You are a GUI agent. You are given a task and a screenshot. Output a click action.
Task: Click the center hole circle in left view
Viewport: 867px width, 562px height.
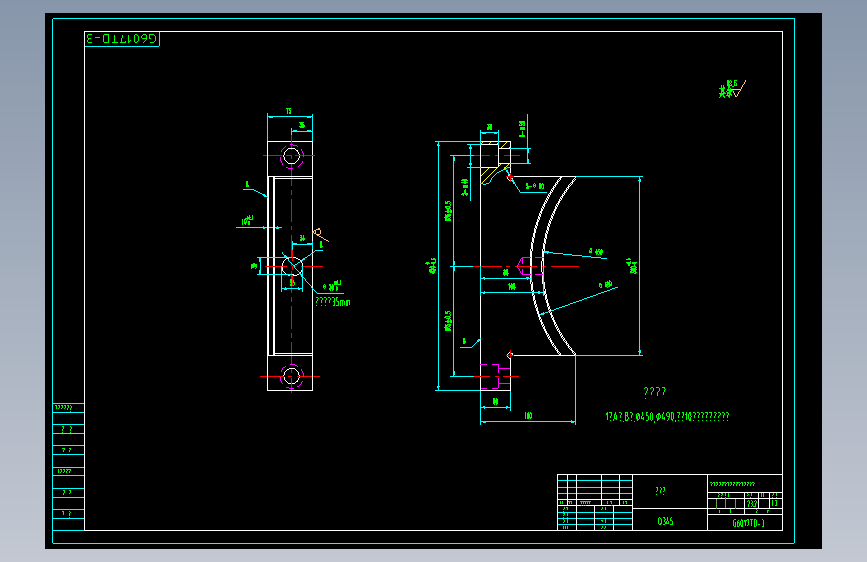click(293, 267)
